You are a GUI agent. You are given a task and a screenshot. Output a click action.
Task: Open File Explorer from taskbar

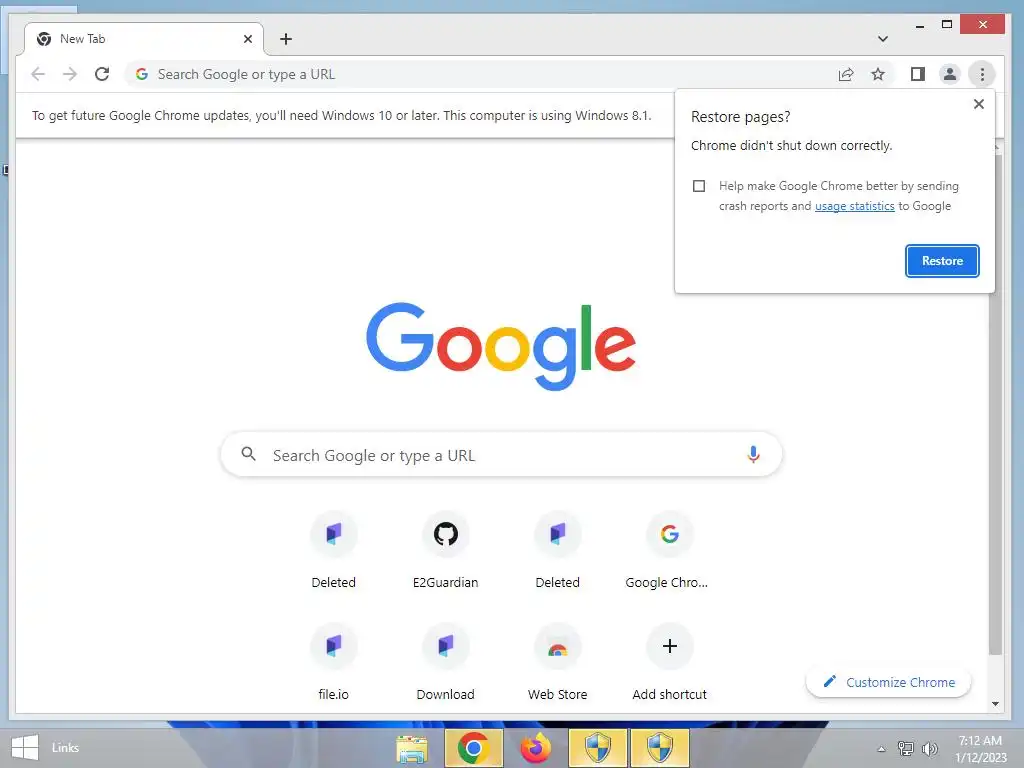tap(411, 748)
